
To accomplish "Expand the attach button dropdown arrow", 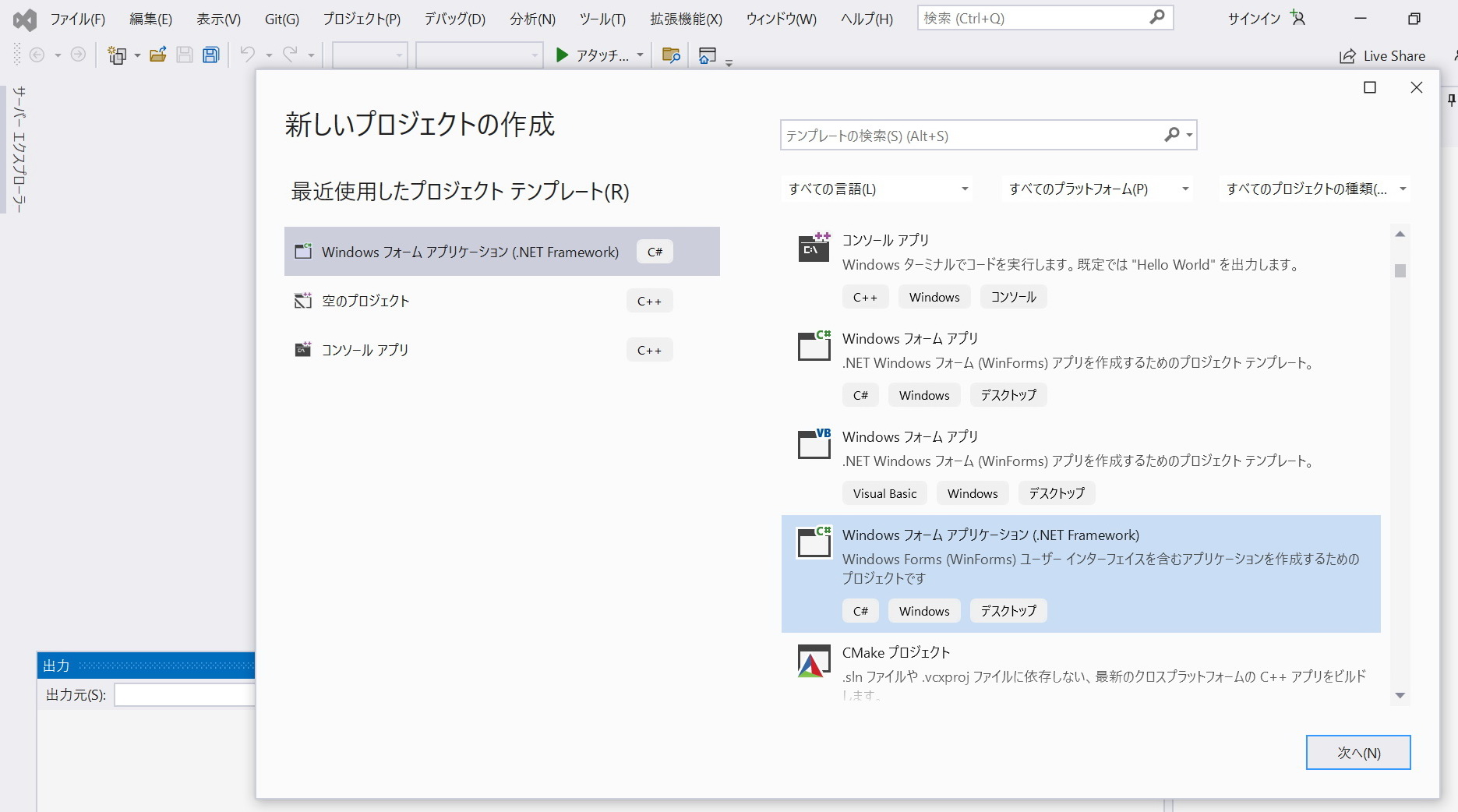I will [640, 55].
